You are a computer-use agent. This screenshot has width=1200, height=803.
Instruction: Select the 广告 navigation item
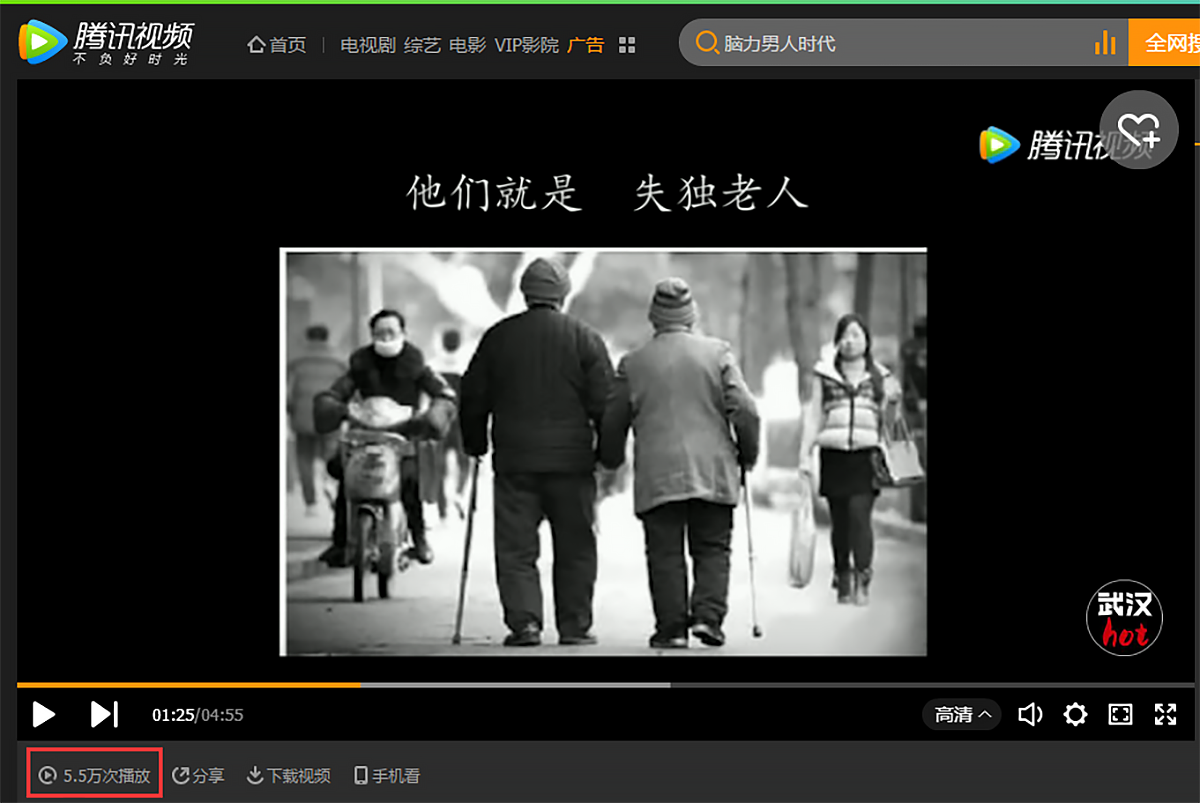click(586, 45)
